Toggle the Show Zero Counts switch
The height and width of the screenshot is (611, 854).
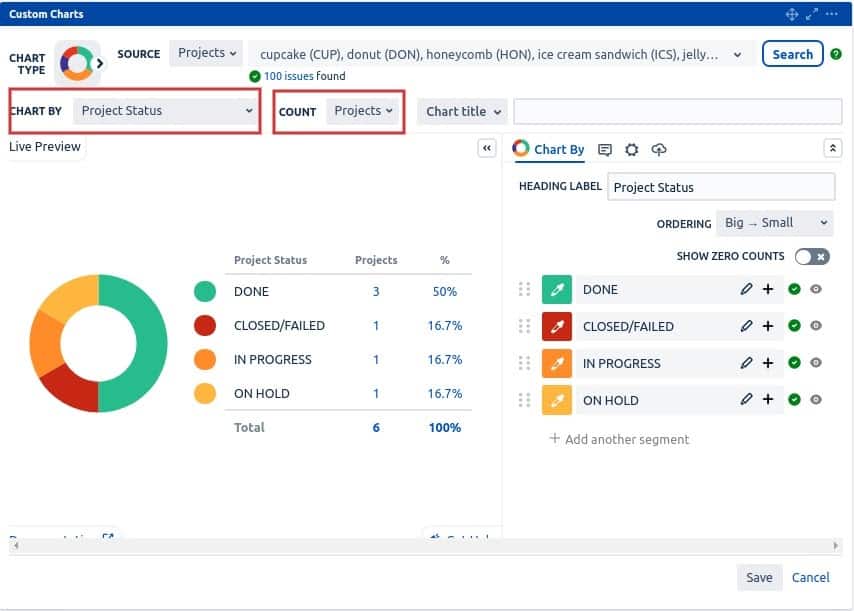coord(811,257)
